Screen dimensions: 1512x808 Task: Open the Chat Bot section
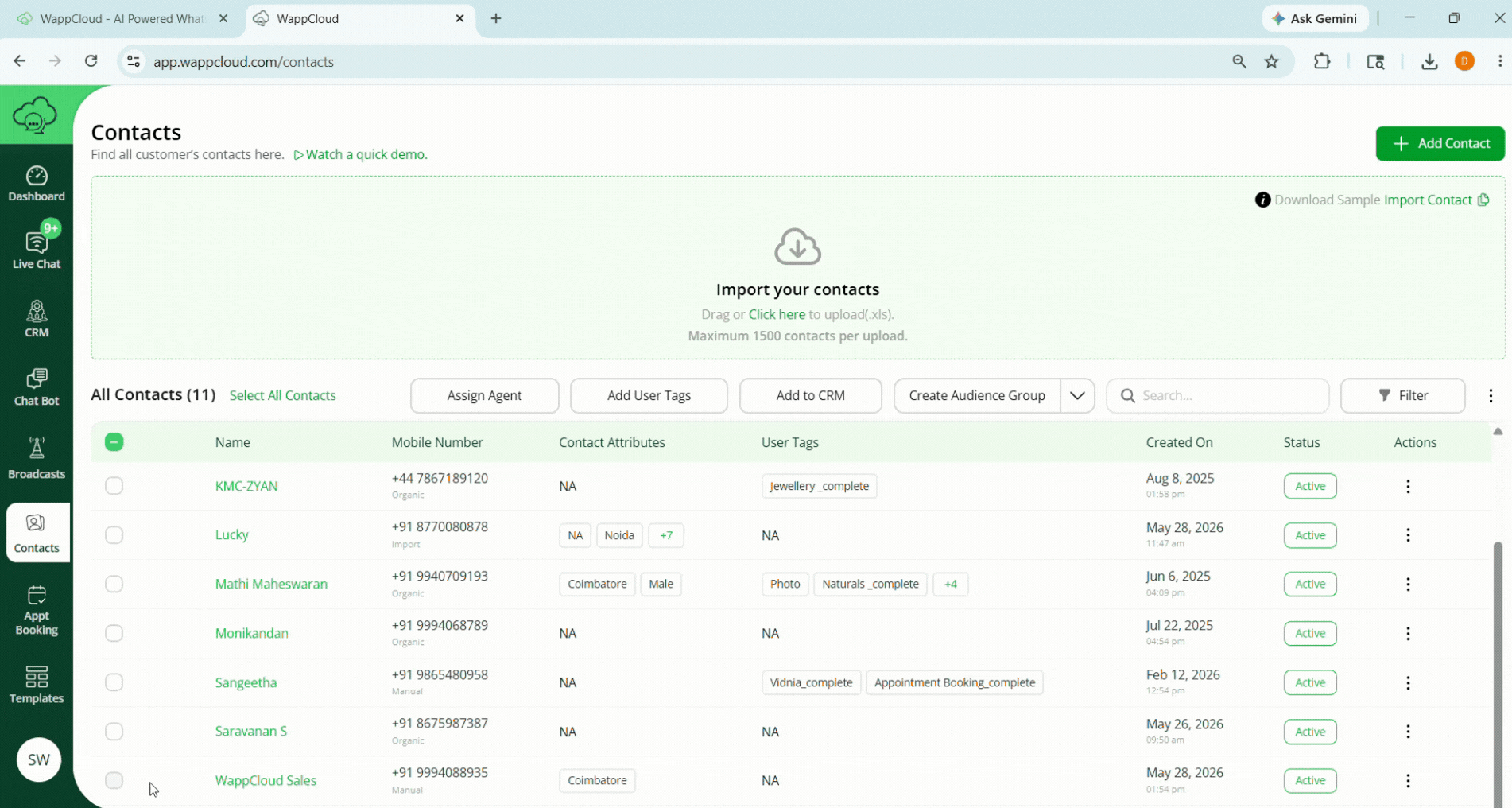[x=37, y=387]
